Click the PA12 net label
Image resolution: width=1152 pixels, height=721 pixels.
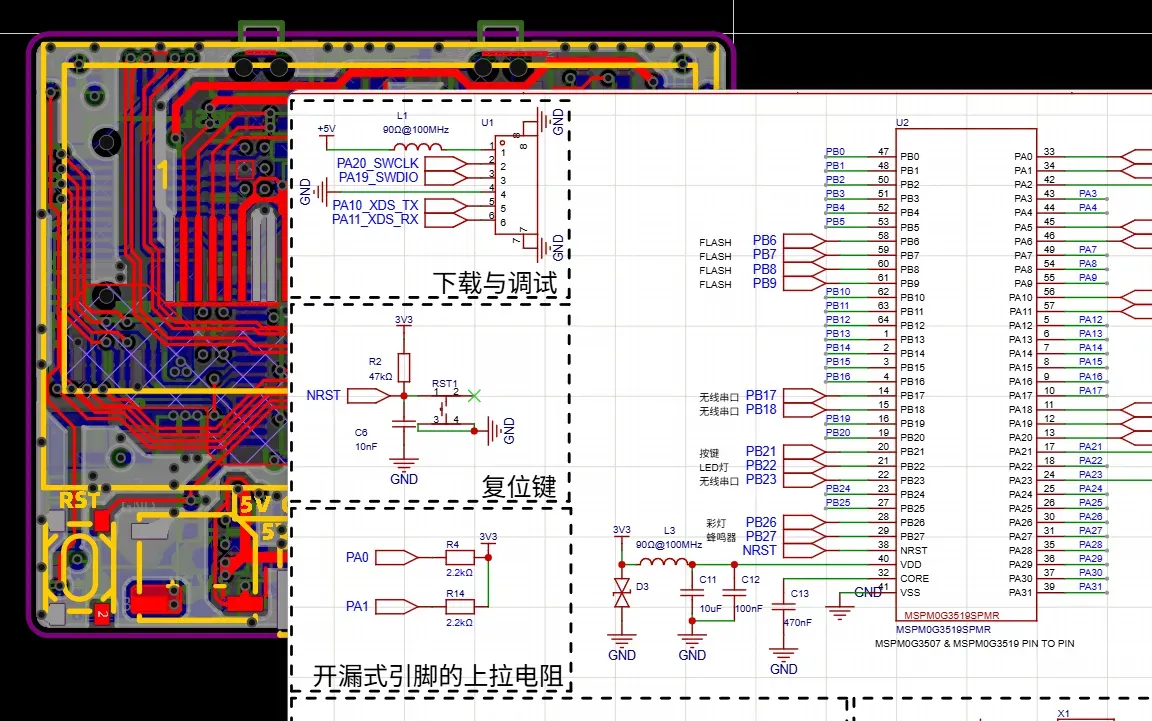click(1091, 320)
